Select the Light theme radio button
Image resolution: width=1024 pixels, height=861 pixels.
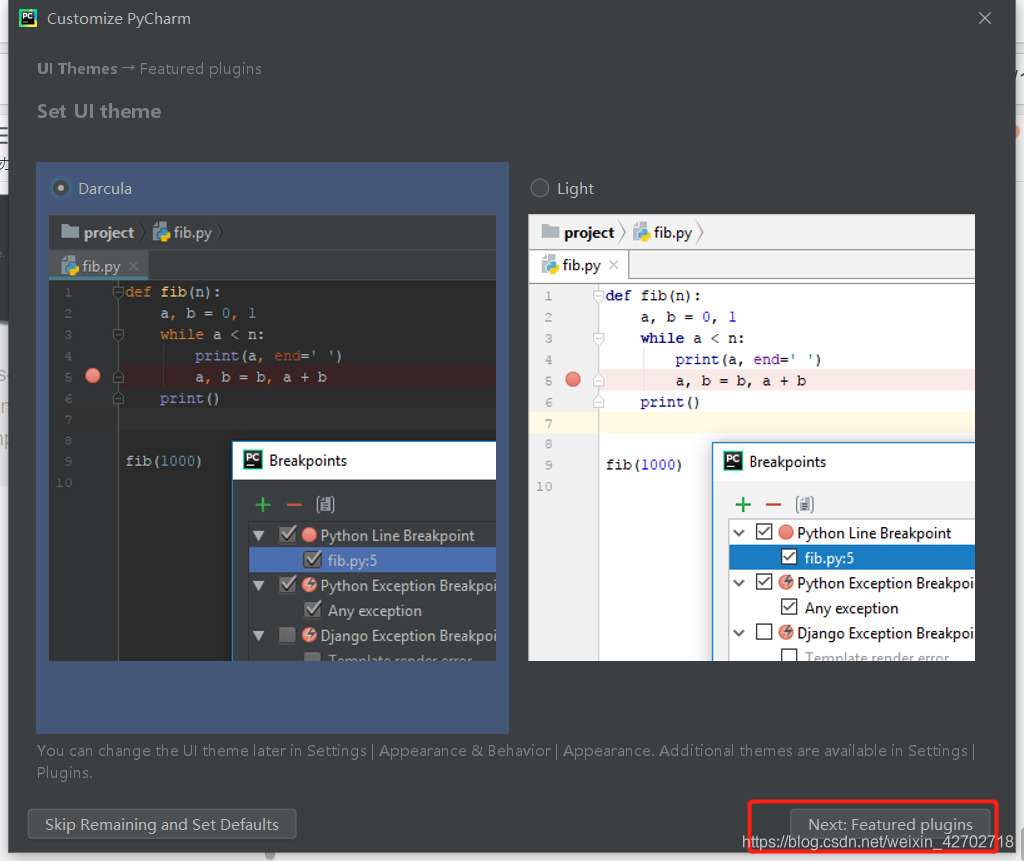click(539, 188)
